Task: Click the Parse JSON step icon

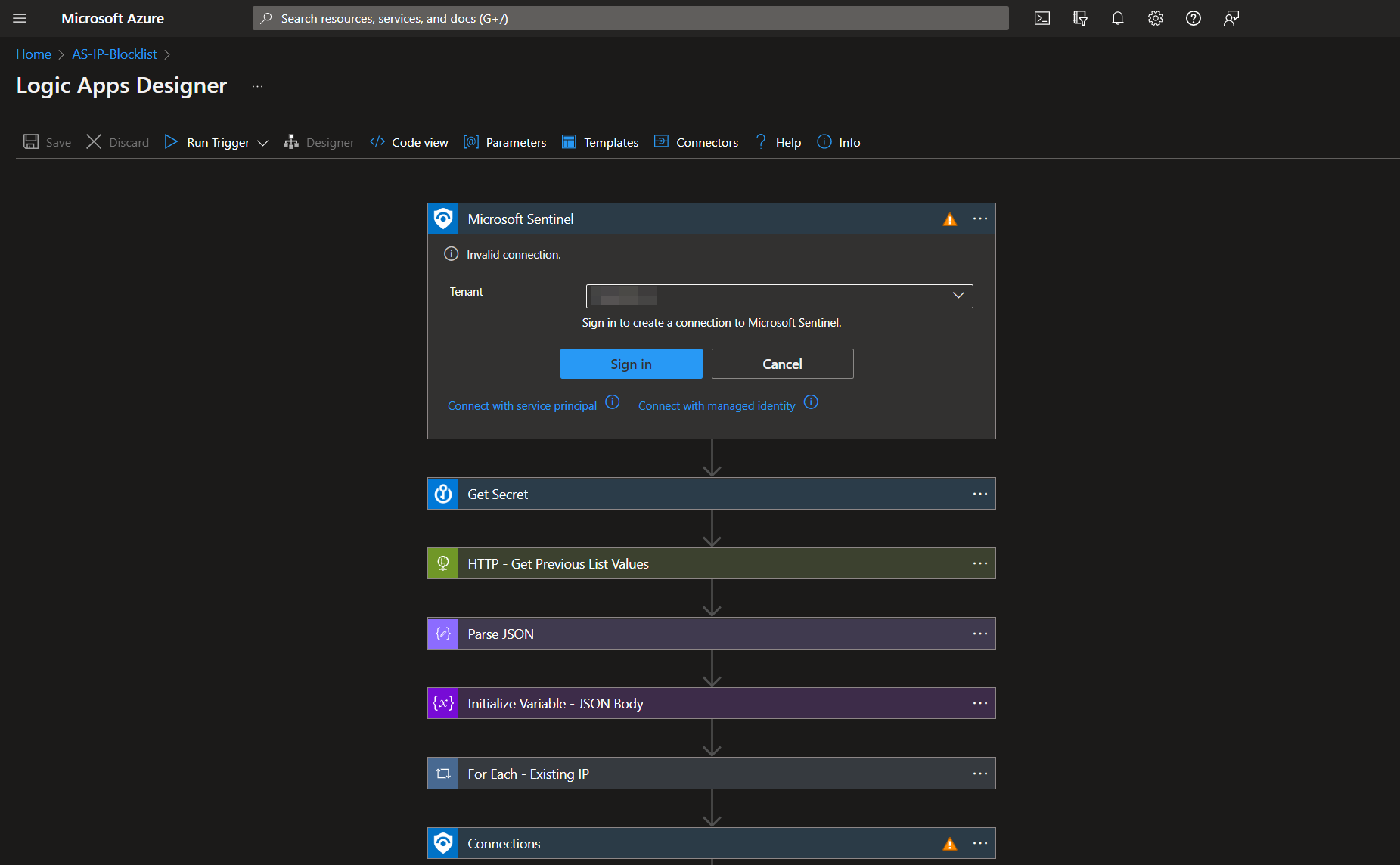Action: coord(443,634)
